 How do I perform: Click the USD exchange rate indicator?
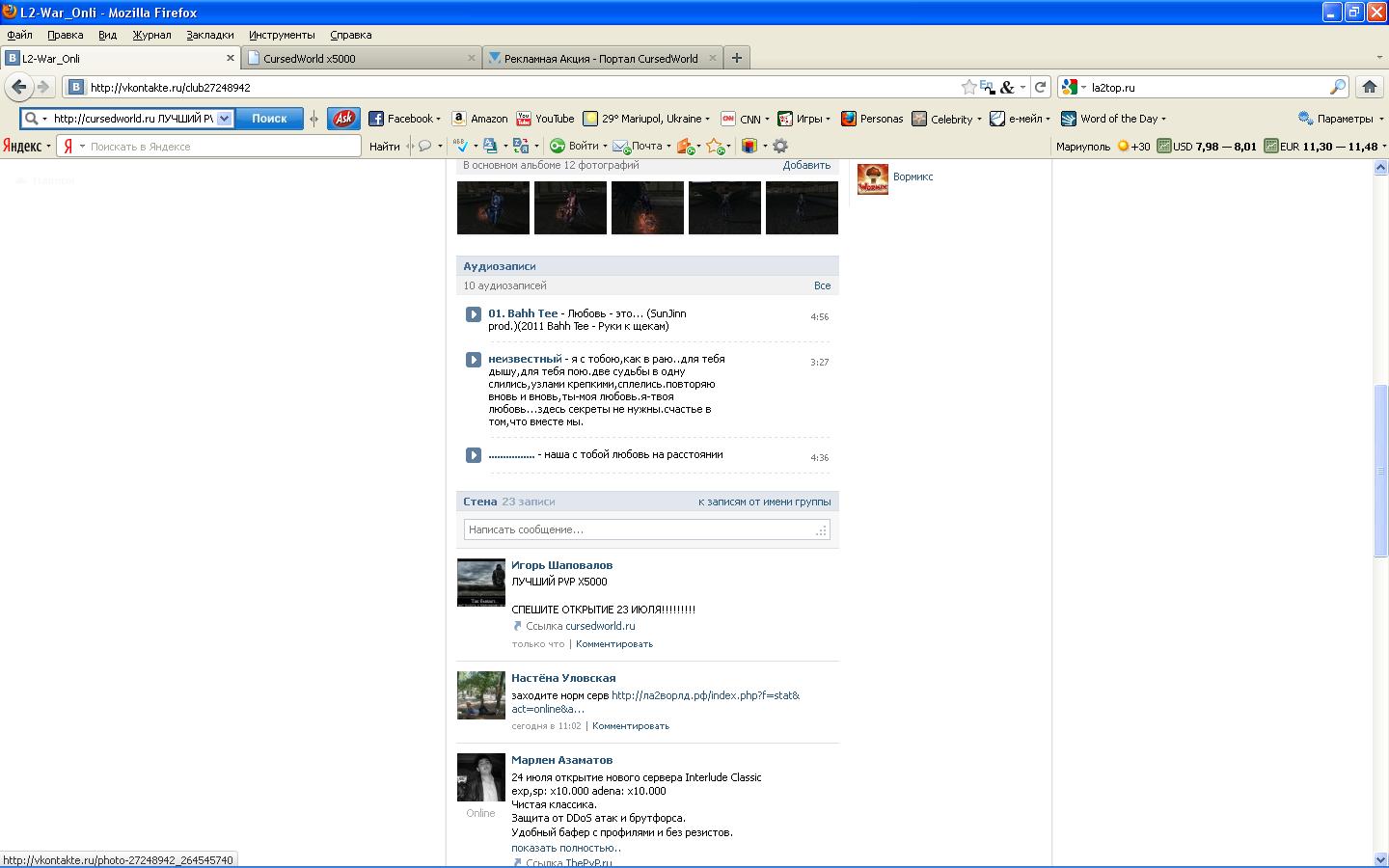tap(1207, 147)
